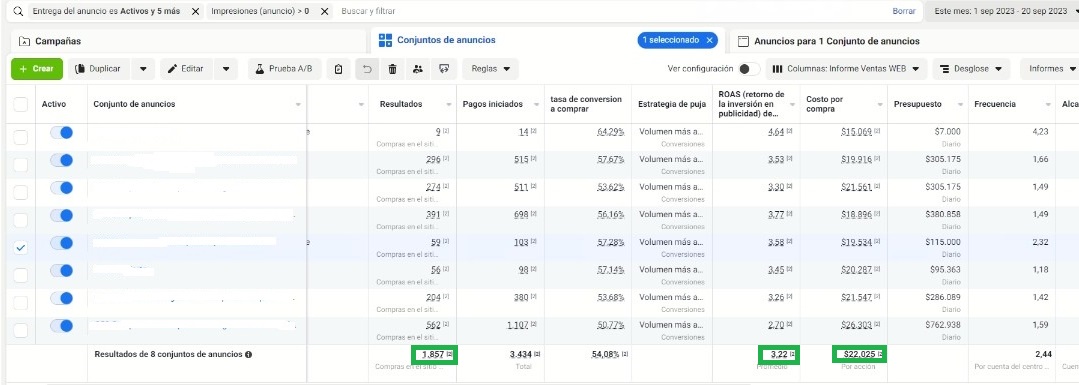Click the Duplicar button

(100, 69)
